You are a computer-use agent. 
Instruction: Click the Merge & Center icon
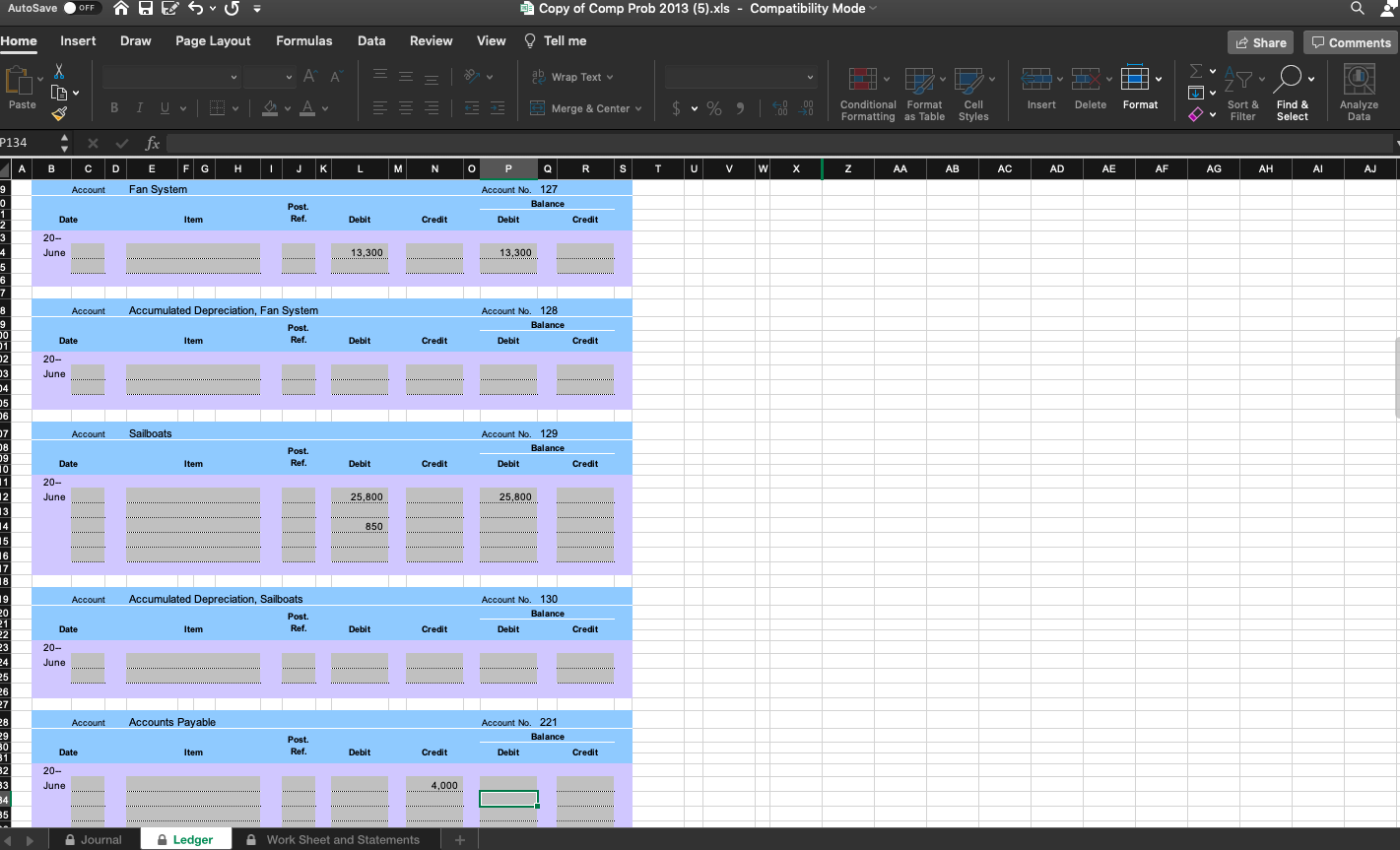click(x=585, y=108)
